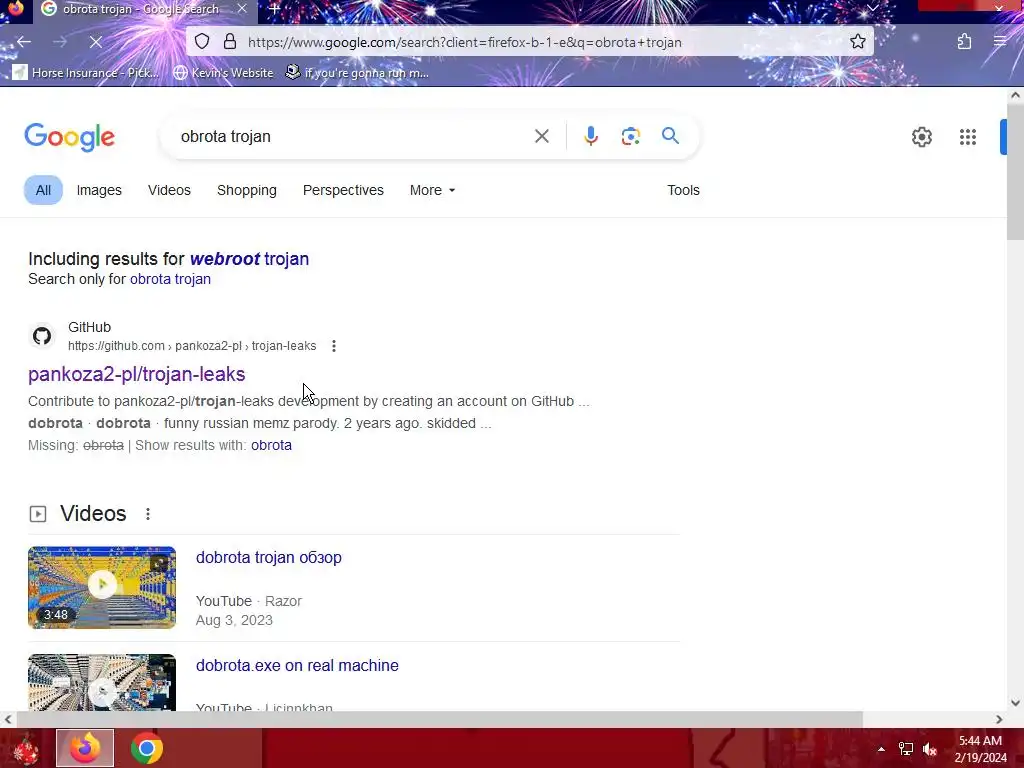1024x768 pixels.
Task: Click the scroll right arrow
Action: click(x=999, y=719)
